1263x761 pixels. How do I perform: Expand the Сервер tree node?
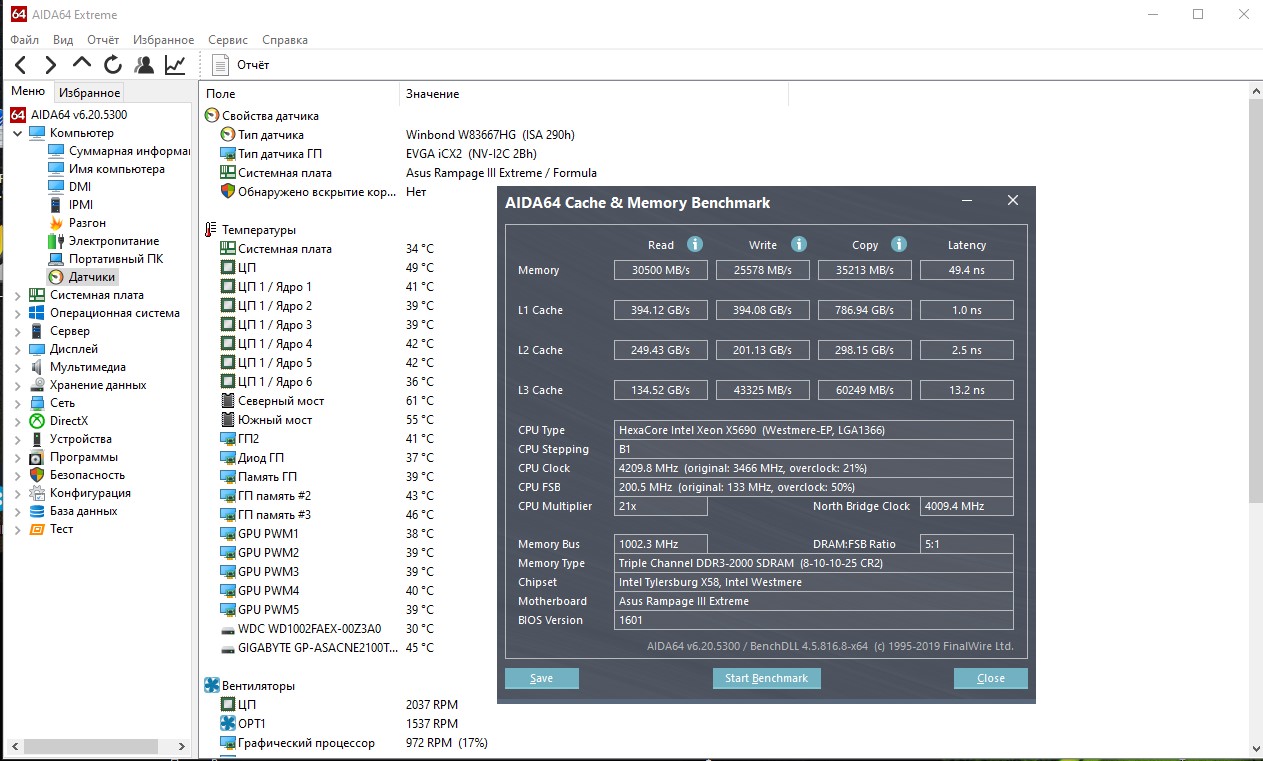click(18, 331)
